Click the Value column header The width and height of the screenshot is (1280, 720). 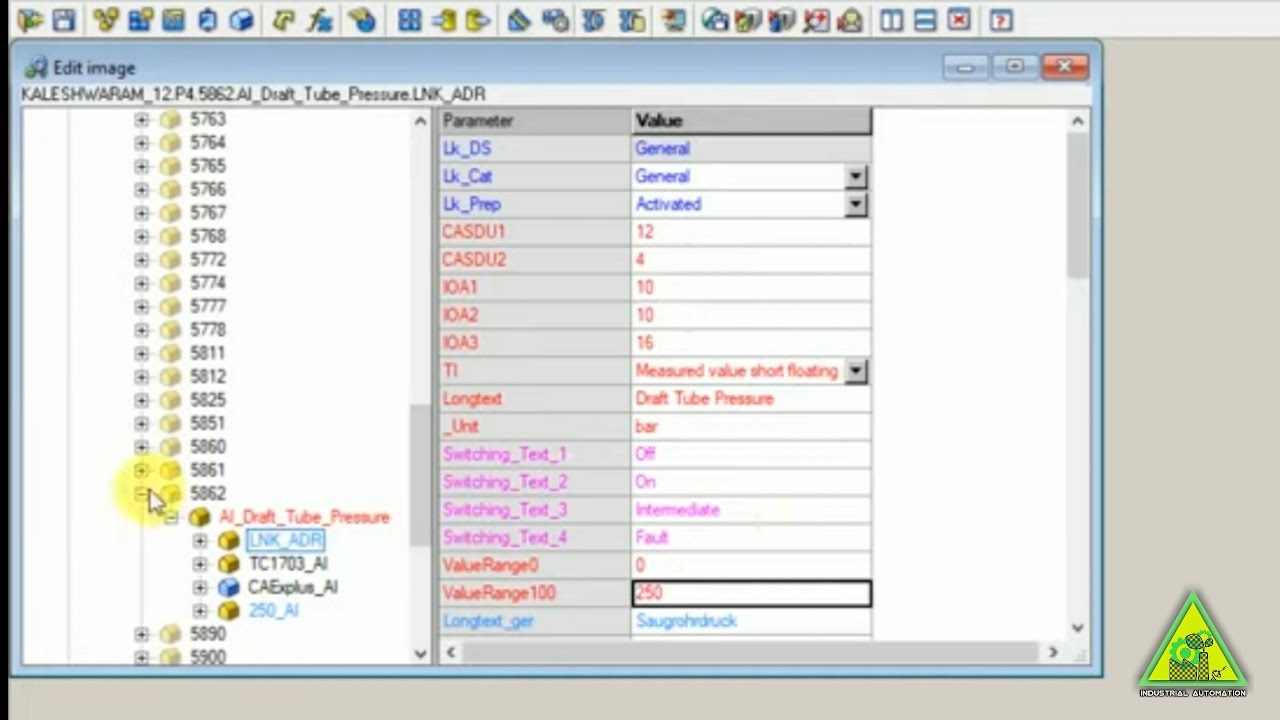pos(751,121)
